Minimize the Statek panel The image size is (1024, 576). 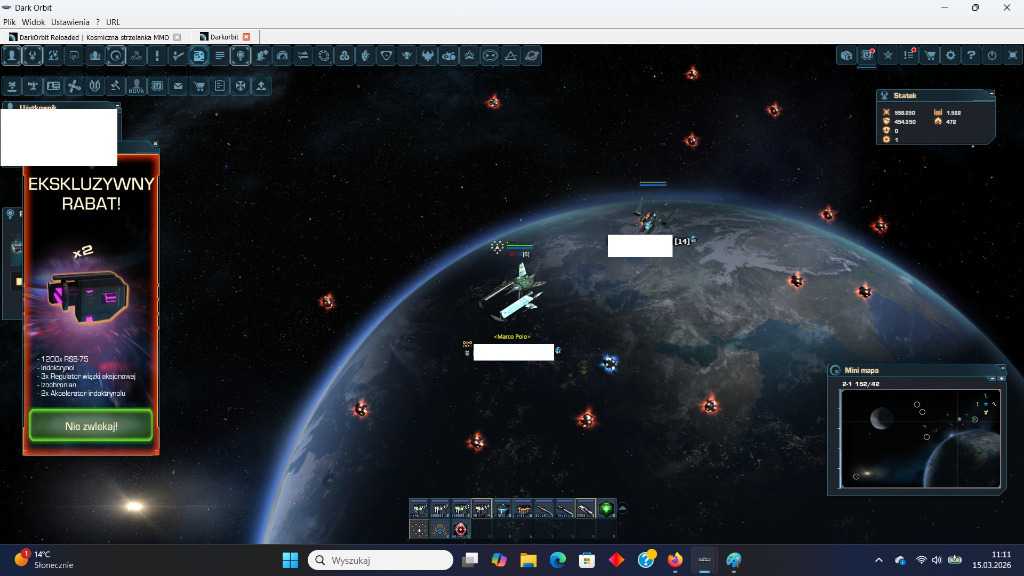(991, 94)
